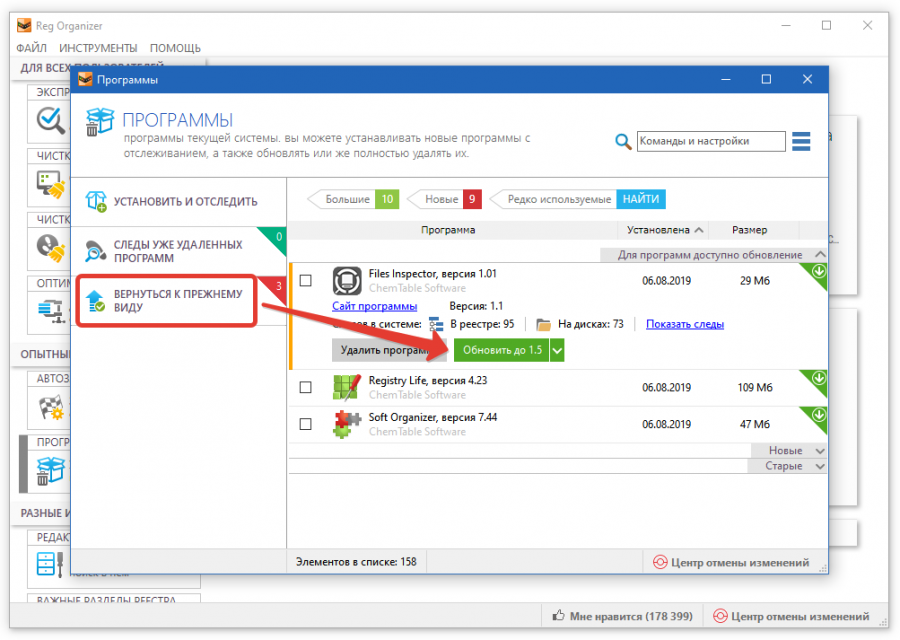Open the Сайт программы link
This screenshot has width=900, height=640.
pyautogui.click(x=374, y=306)
